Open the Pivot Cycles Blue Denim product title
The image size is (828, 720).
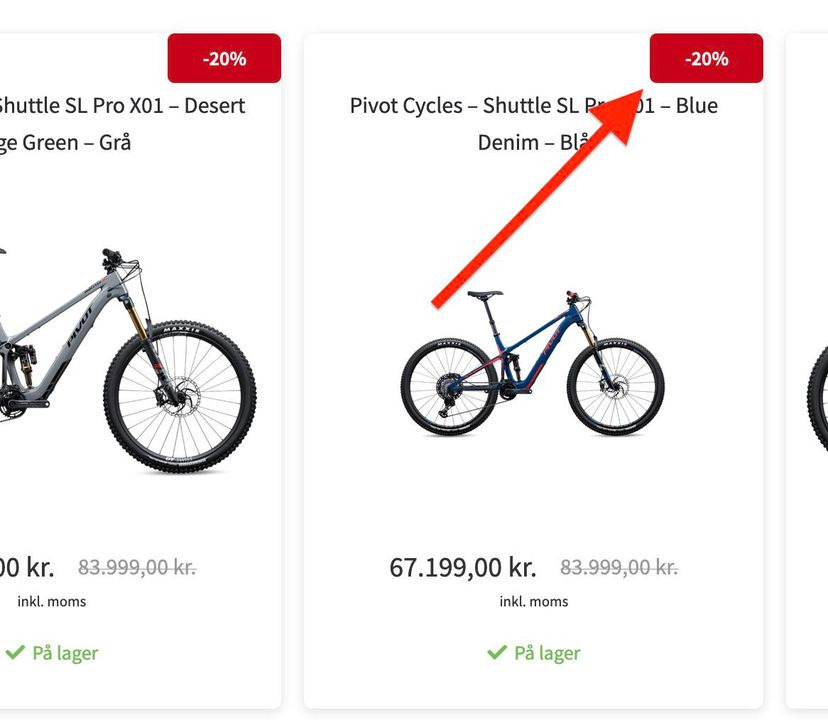[x=533, y=123]
